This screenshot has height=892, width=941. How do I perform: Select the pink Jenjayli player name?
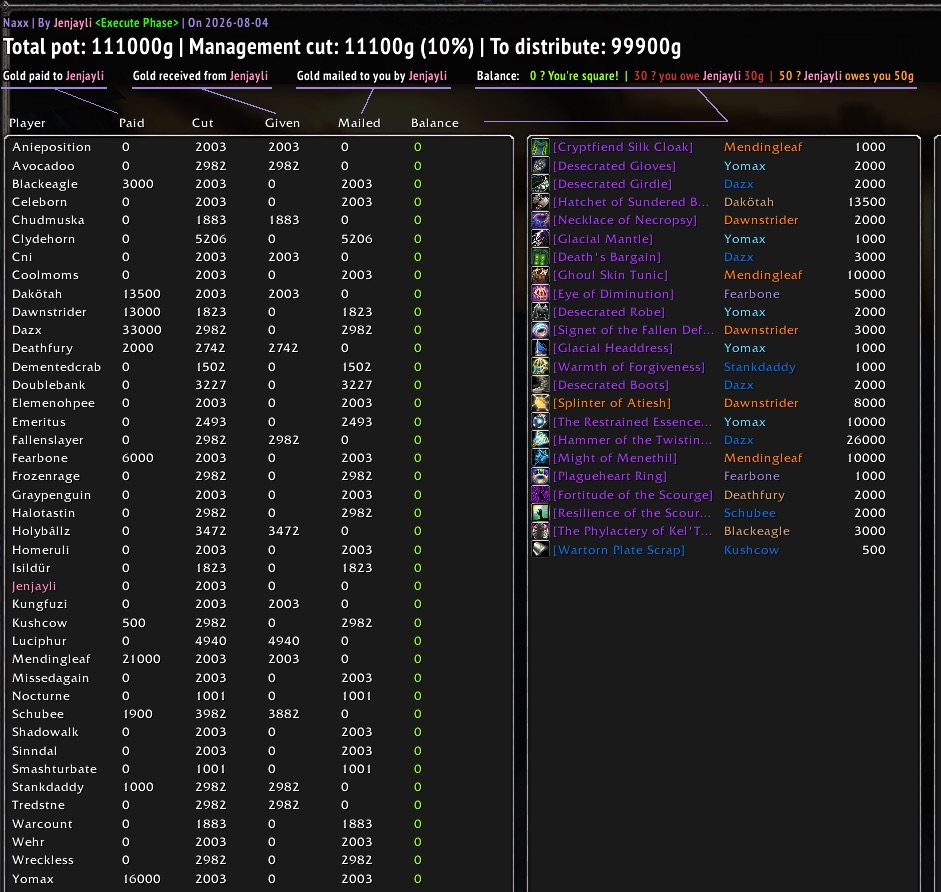tap(34, 586)
